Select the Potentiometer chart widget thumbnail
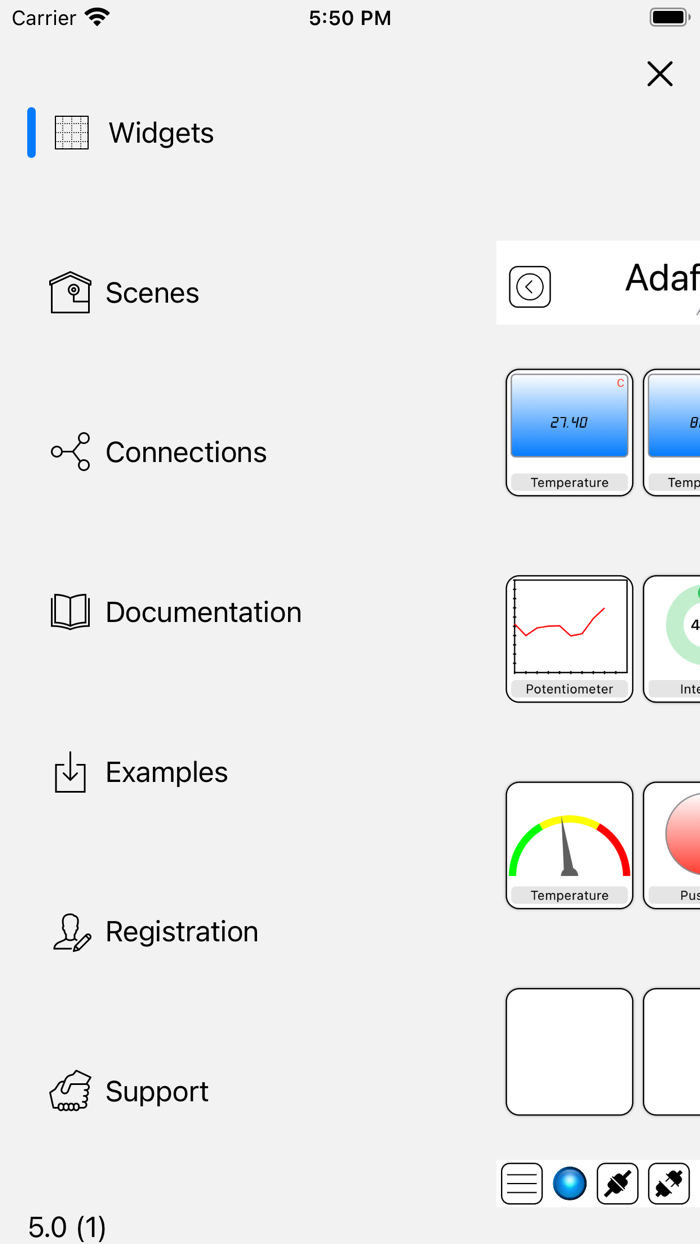Screen dimensions: 700x1244 click(x=569, y=638)
